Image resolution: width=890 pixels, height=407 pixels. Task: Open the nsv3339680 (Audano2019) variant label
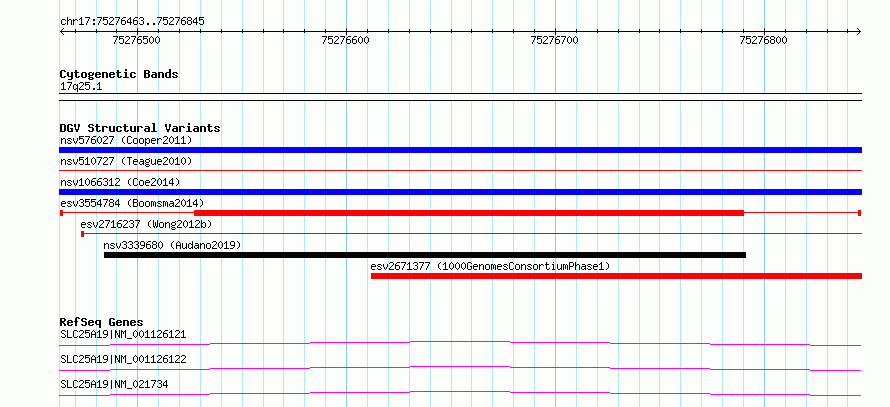tap(173, 245)
